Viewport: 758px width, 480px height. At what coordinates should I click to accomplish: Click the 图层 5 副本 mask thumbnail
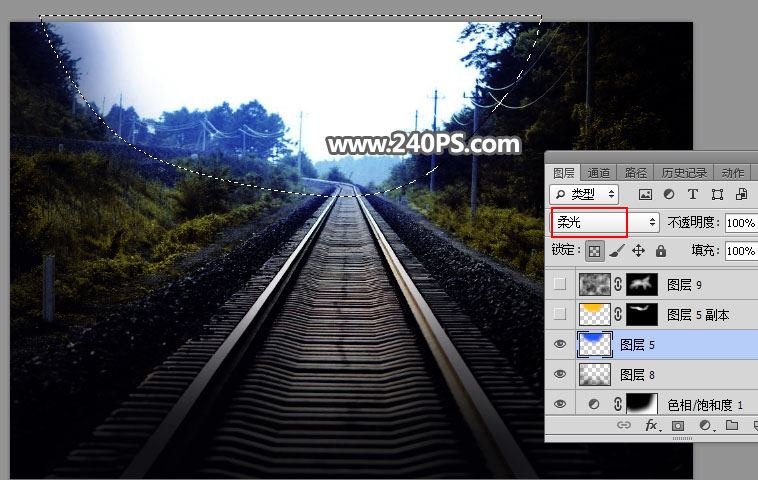pyautogui.click(x=642, y=315)
